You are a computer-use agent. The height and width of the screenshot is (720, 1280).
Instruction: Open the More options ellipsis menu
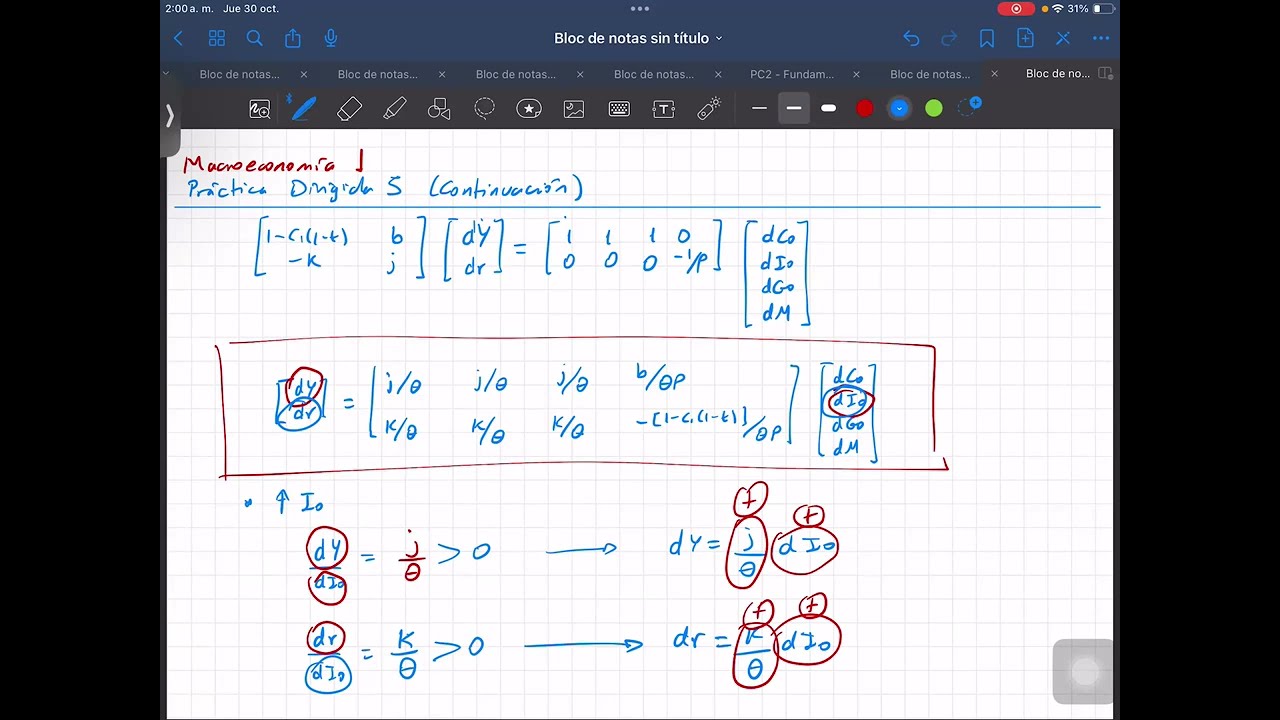1101,38
